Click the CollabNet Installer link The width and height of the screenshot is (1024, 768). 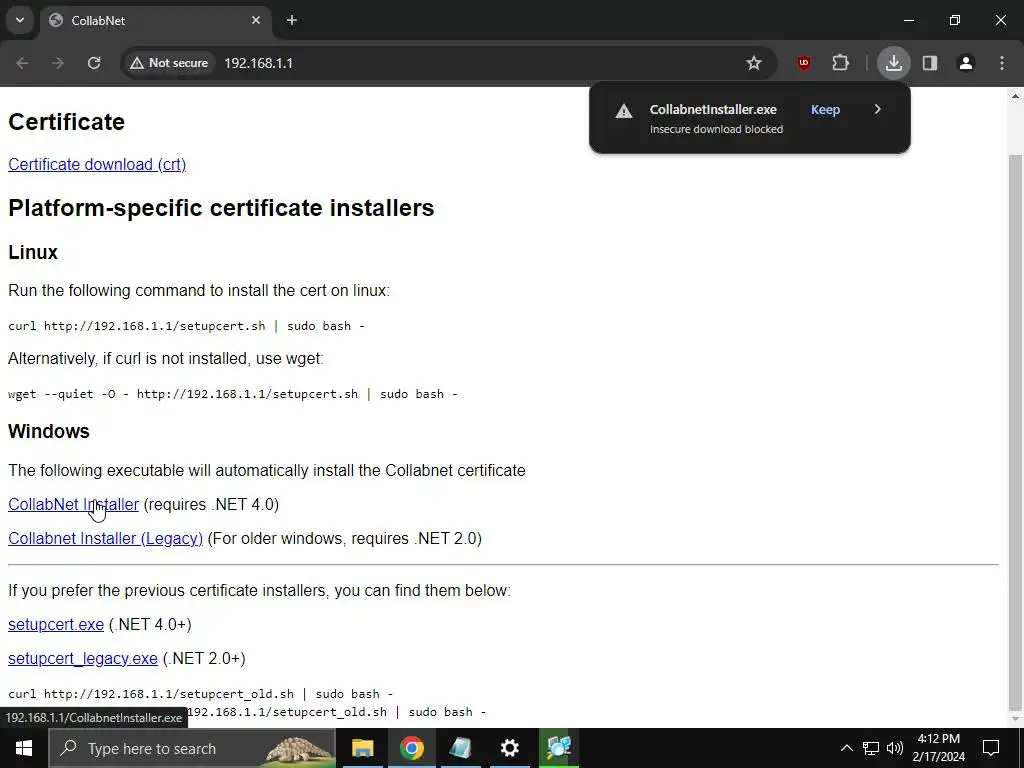pos(73,504)
